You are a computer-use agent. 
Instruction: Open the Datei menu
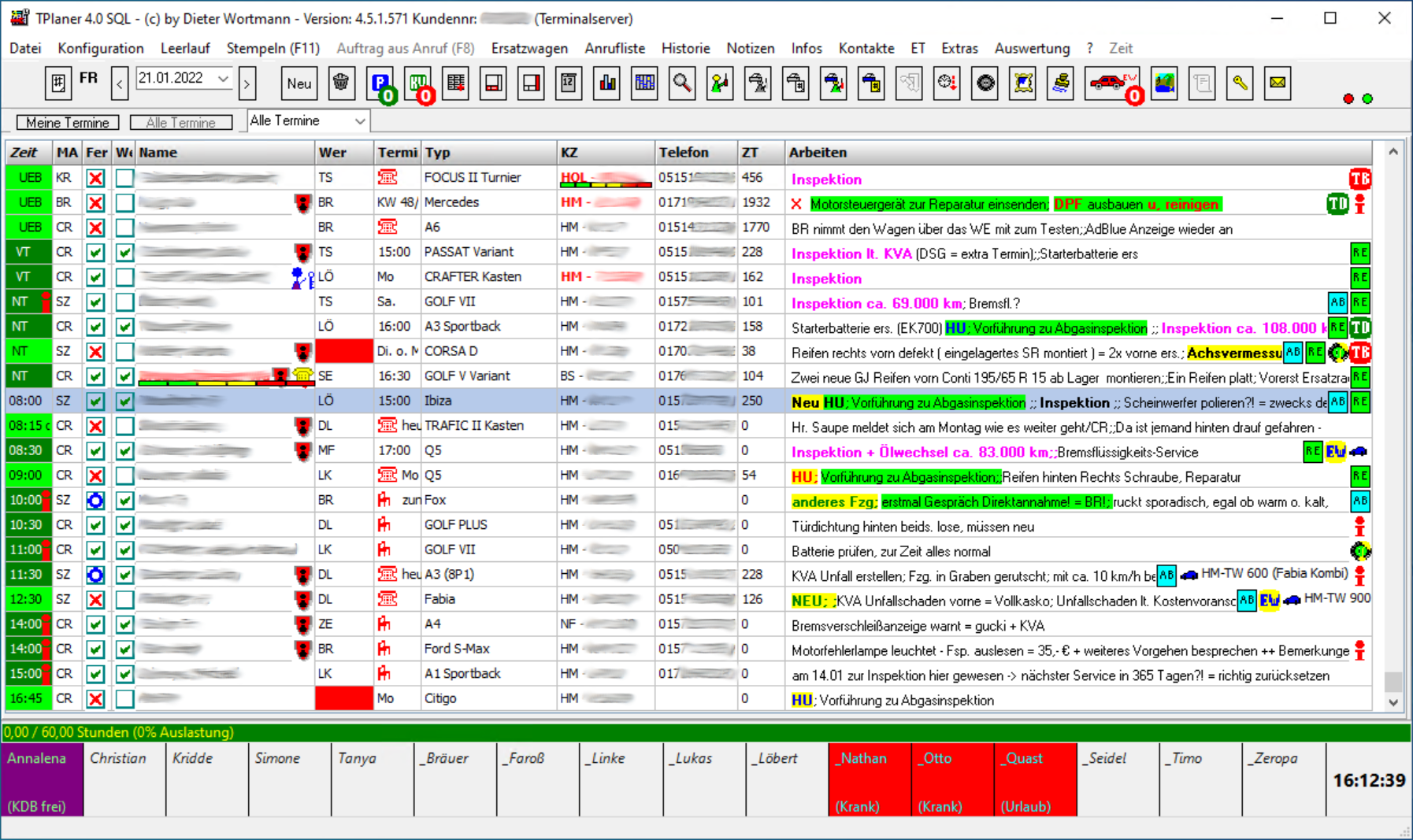pyautogui.click(x=25, y=48)
